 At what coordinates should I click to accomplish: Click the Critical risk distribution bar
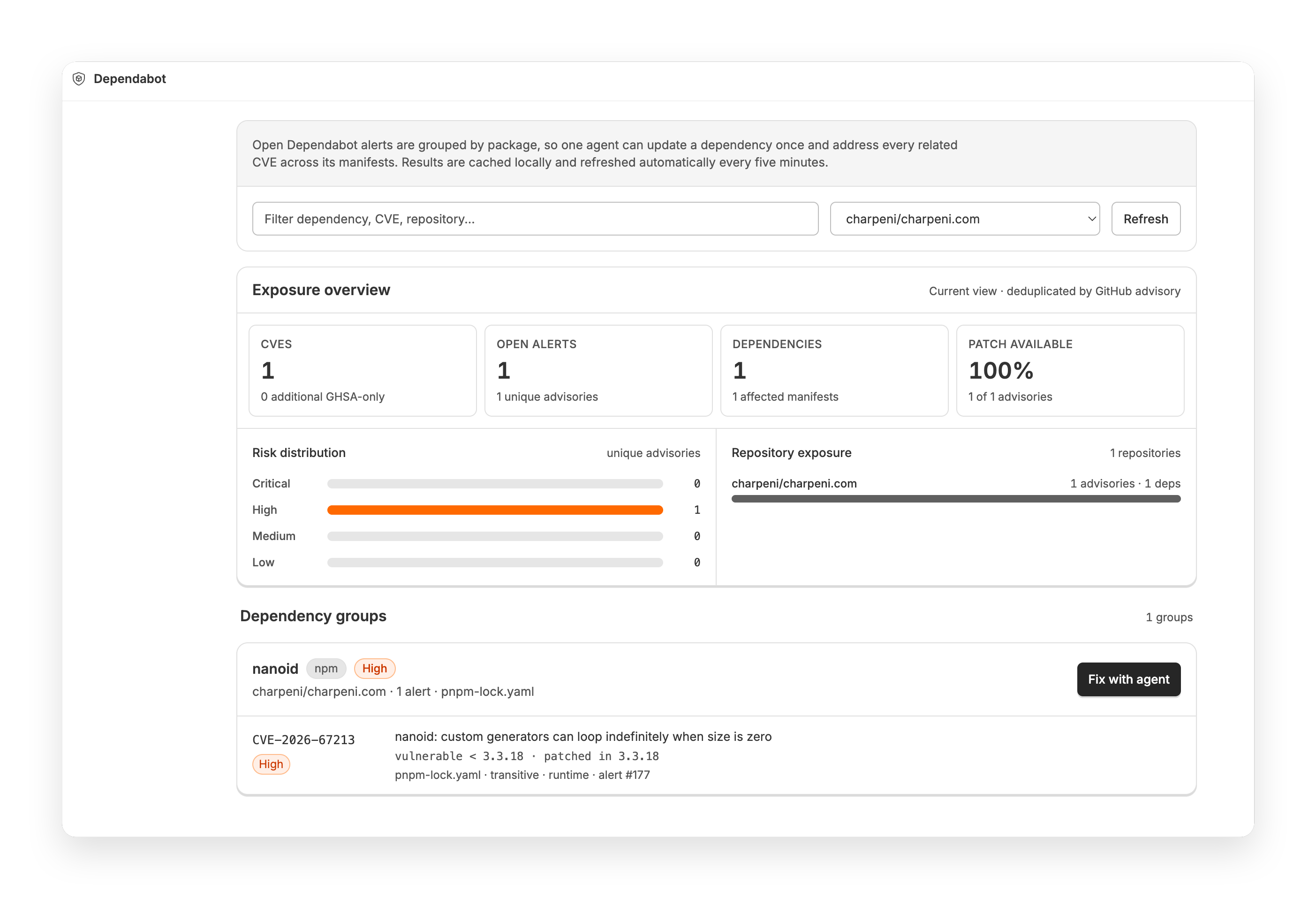(x=495, y=484)
